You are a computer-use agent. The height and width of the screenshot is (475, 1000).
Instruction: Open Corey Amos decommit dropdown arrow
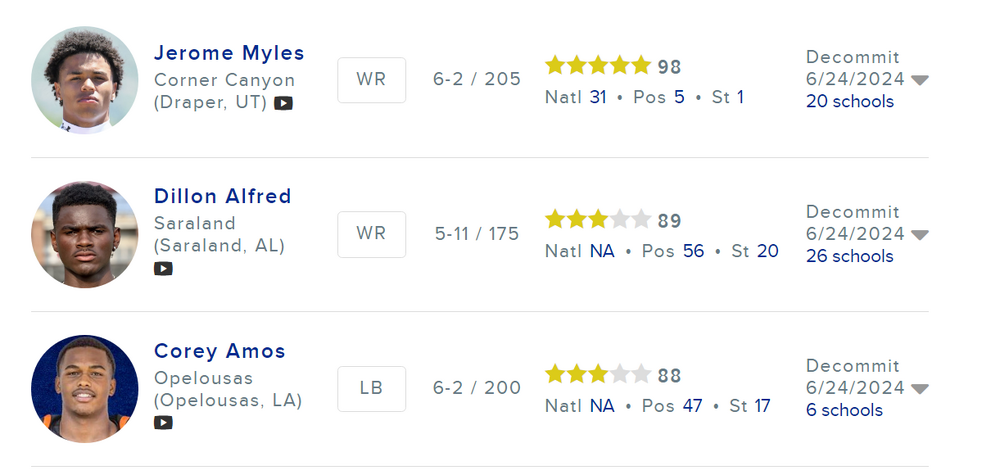pos(920,389)
